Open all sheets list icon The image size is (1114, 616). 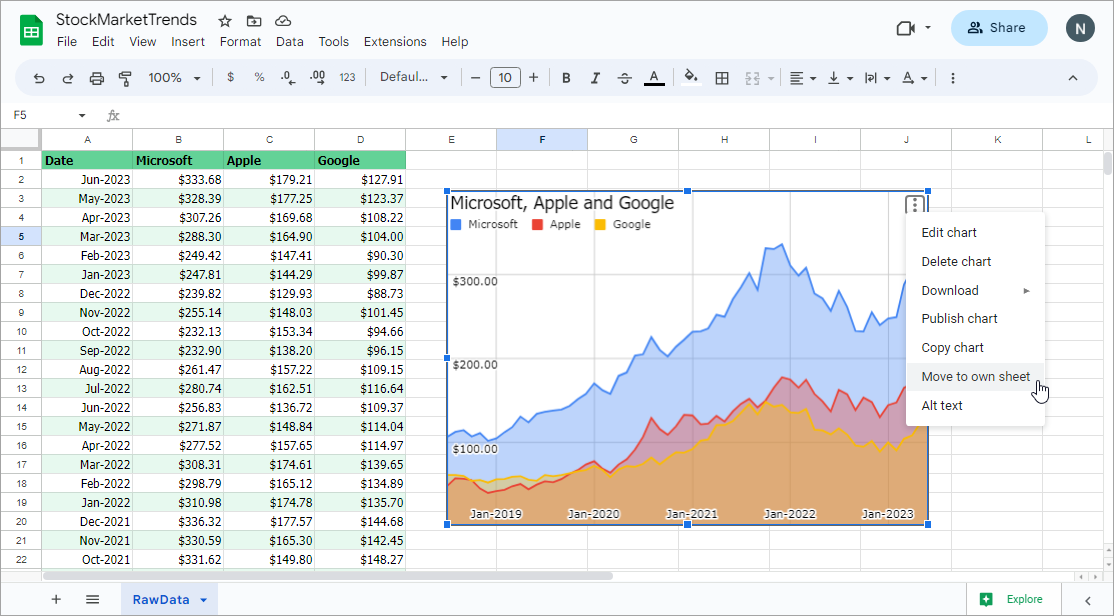click(x=92, y=600)
